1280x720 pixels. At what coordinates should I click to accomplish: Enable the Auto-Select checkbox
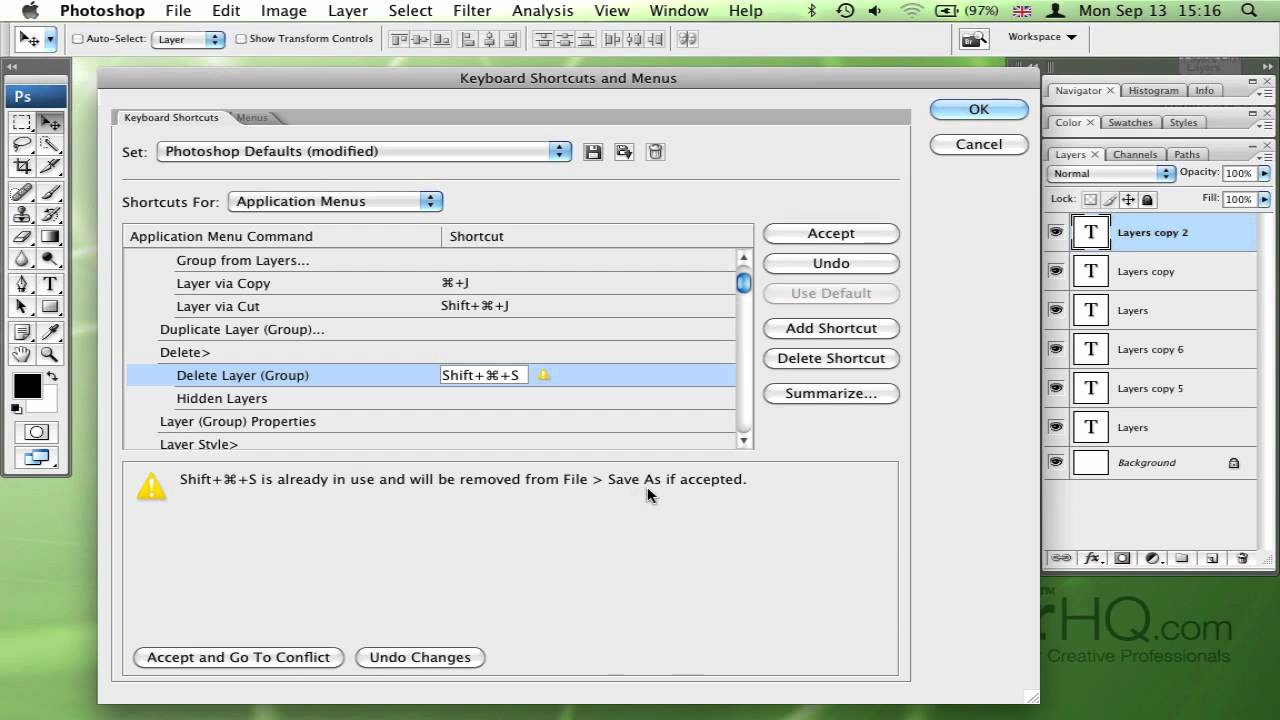tap(78, 39)
